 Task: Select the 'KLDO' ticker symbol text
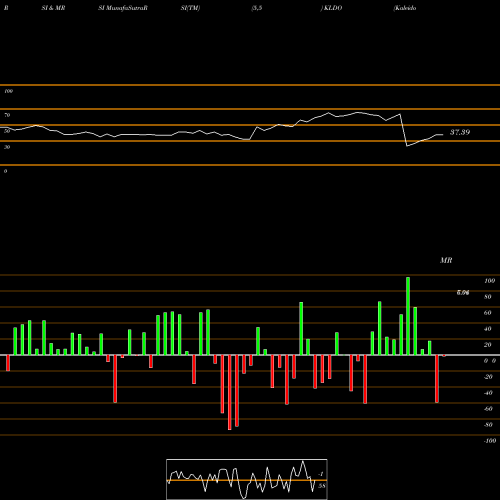[x=333, y=8]
